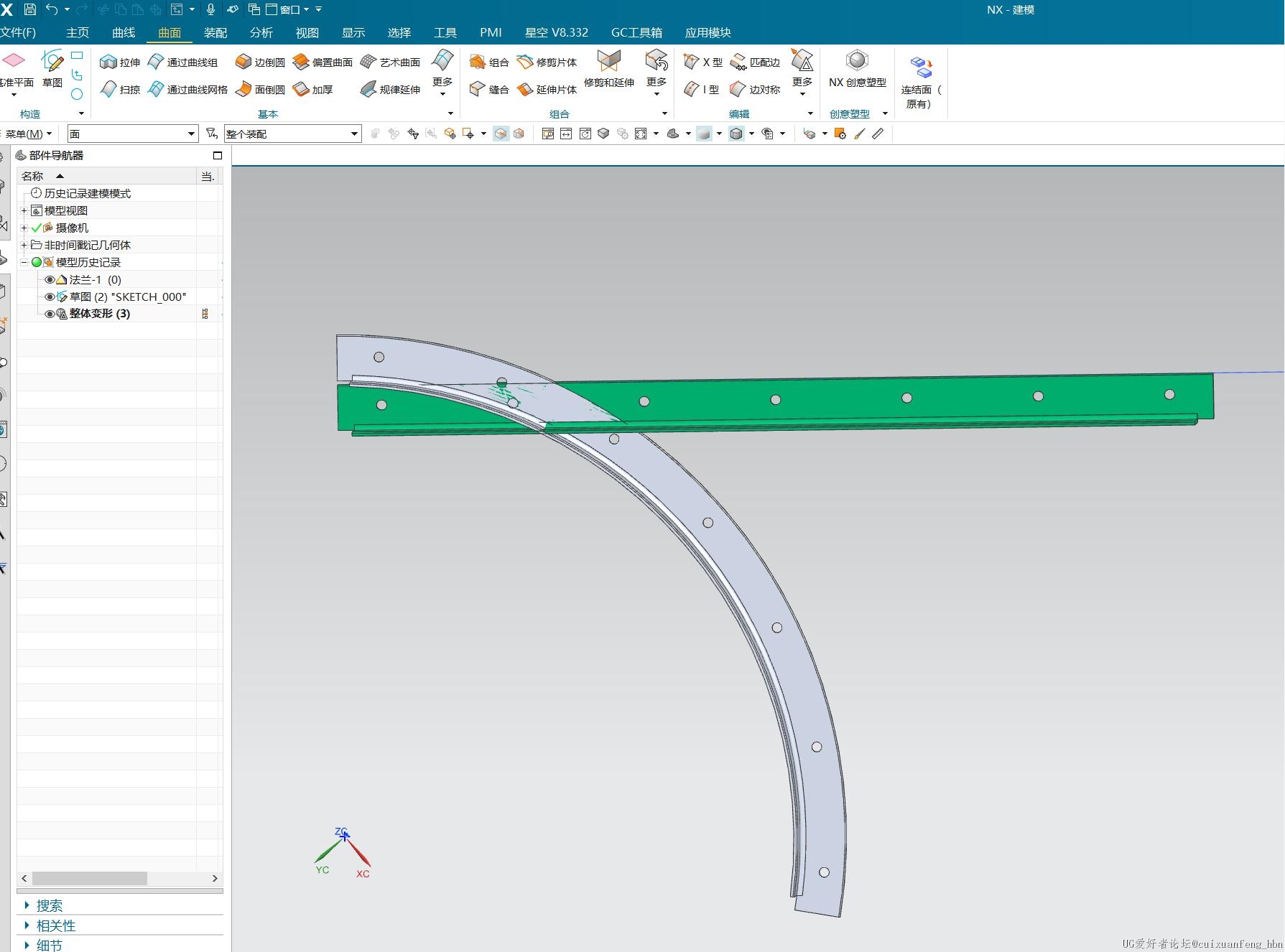The image size is (1285, 952).
Task: Click the navigator scrollbar's right arrow
Action: tap(215, 879)
